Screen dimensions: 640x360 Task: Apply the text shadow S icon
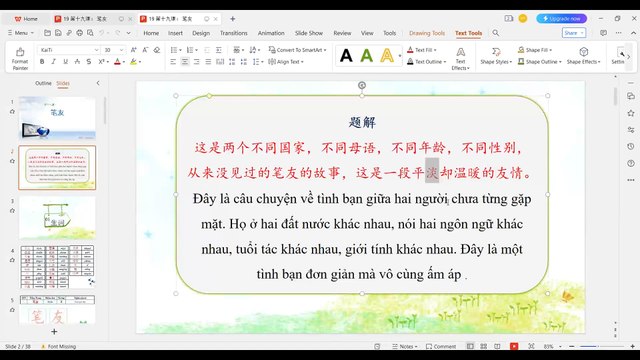click(x=89, y=62)
